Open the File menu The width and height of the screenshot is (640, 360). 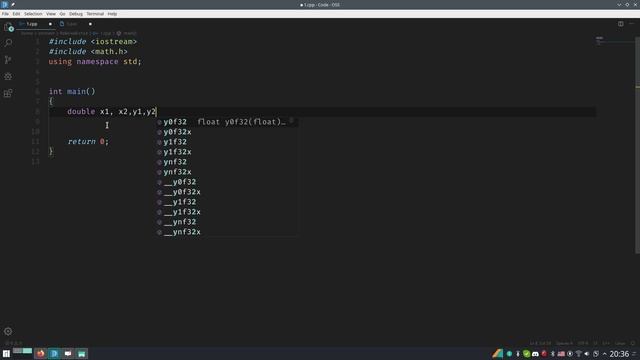(x=5, y=14)
